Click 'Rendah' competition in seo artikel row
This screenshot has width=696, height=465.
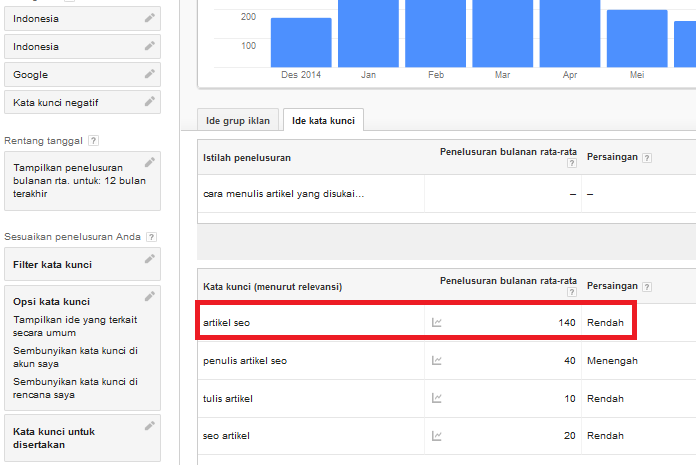pyautogui.click(x=605, y=436)
